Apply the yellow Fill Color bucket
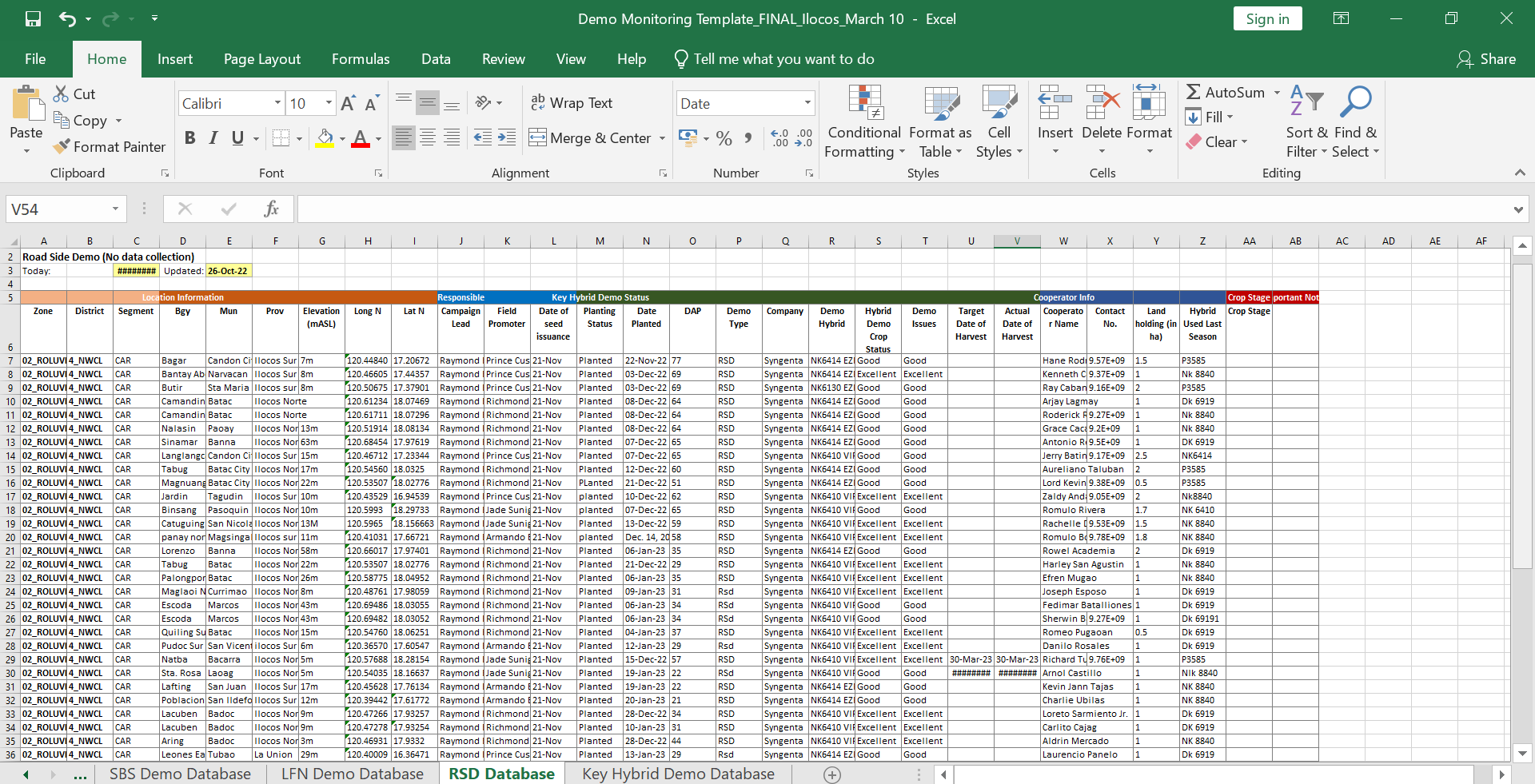The height and width of the screenshot is (784, 1535). click(325, 137)
